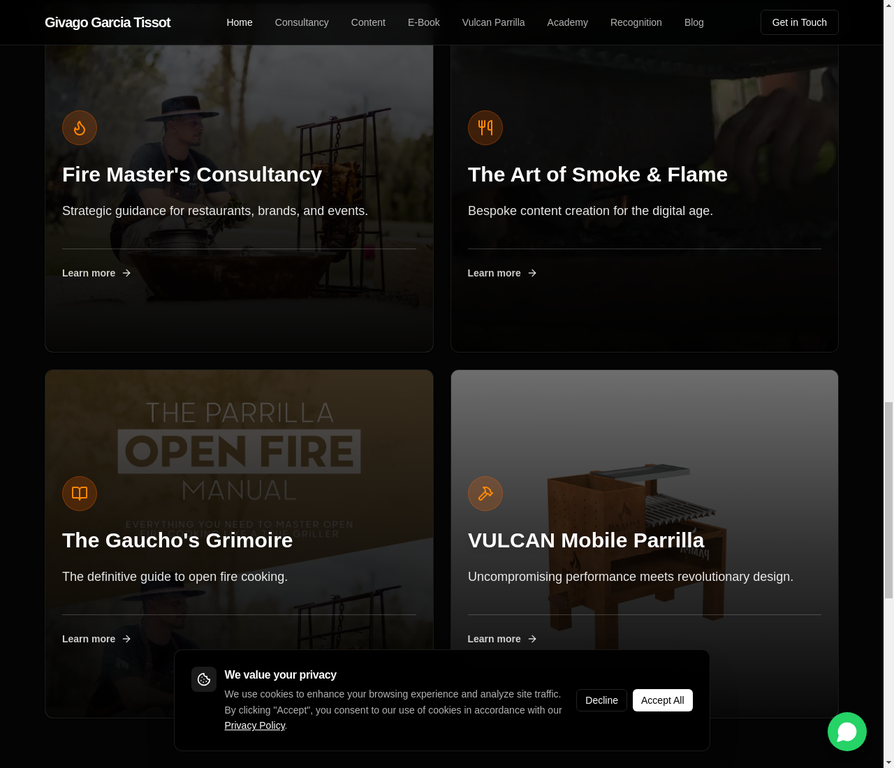
Task: Decline cookies in the privacy banner
Action: coord(601,700)
